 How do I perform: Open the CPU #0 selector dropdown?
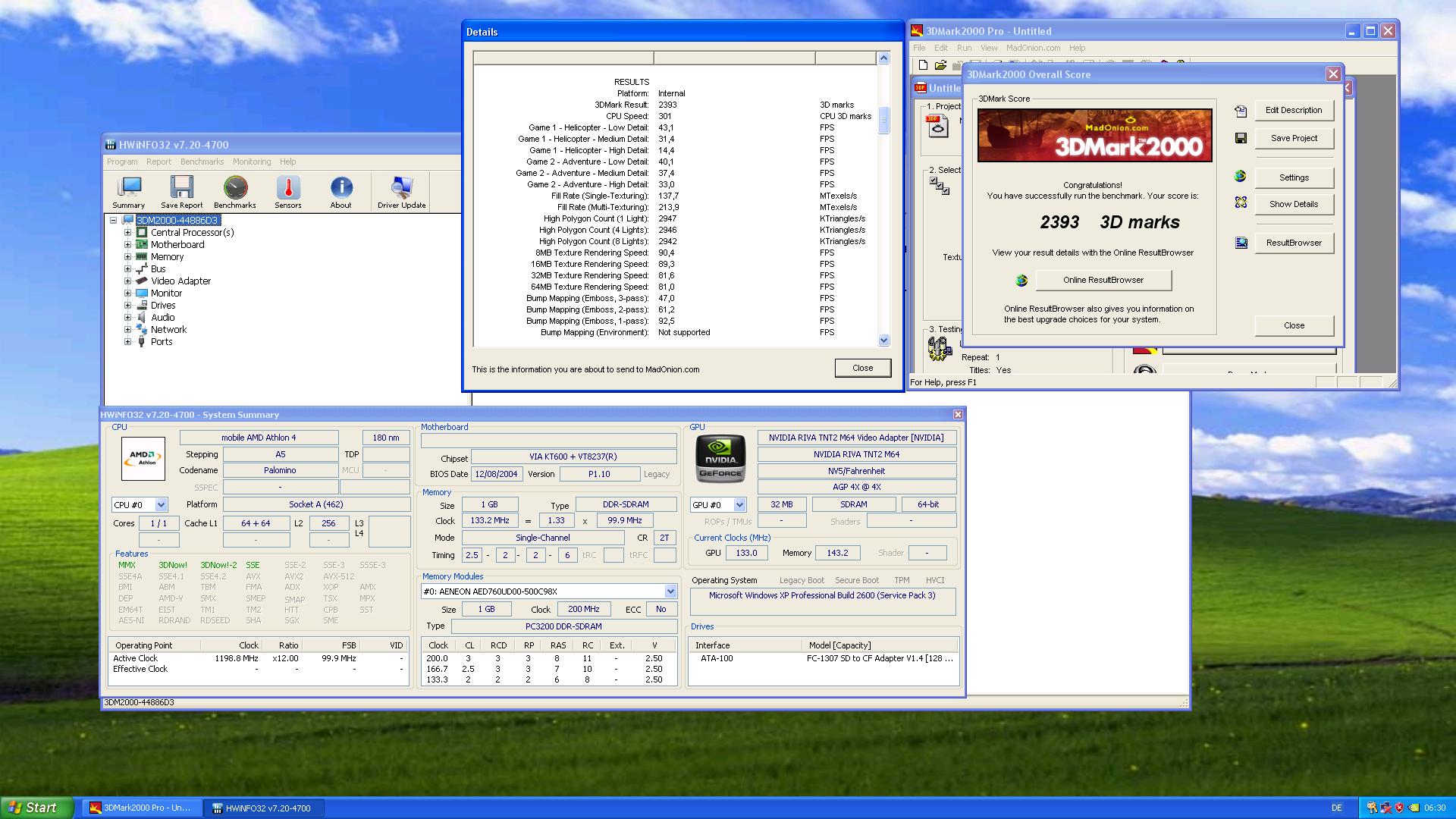click(x=161, y=505)
